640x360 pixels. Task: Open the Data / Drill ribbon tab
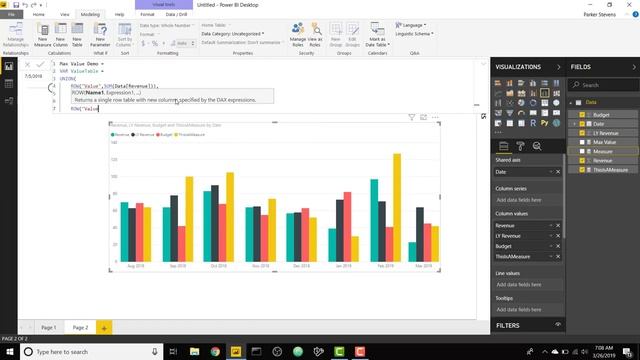click(176, 14)
